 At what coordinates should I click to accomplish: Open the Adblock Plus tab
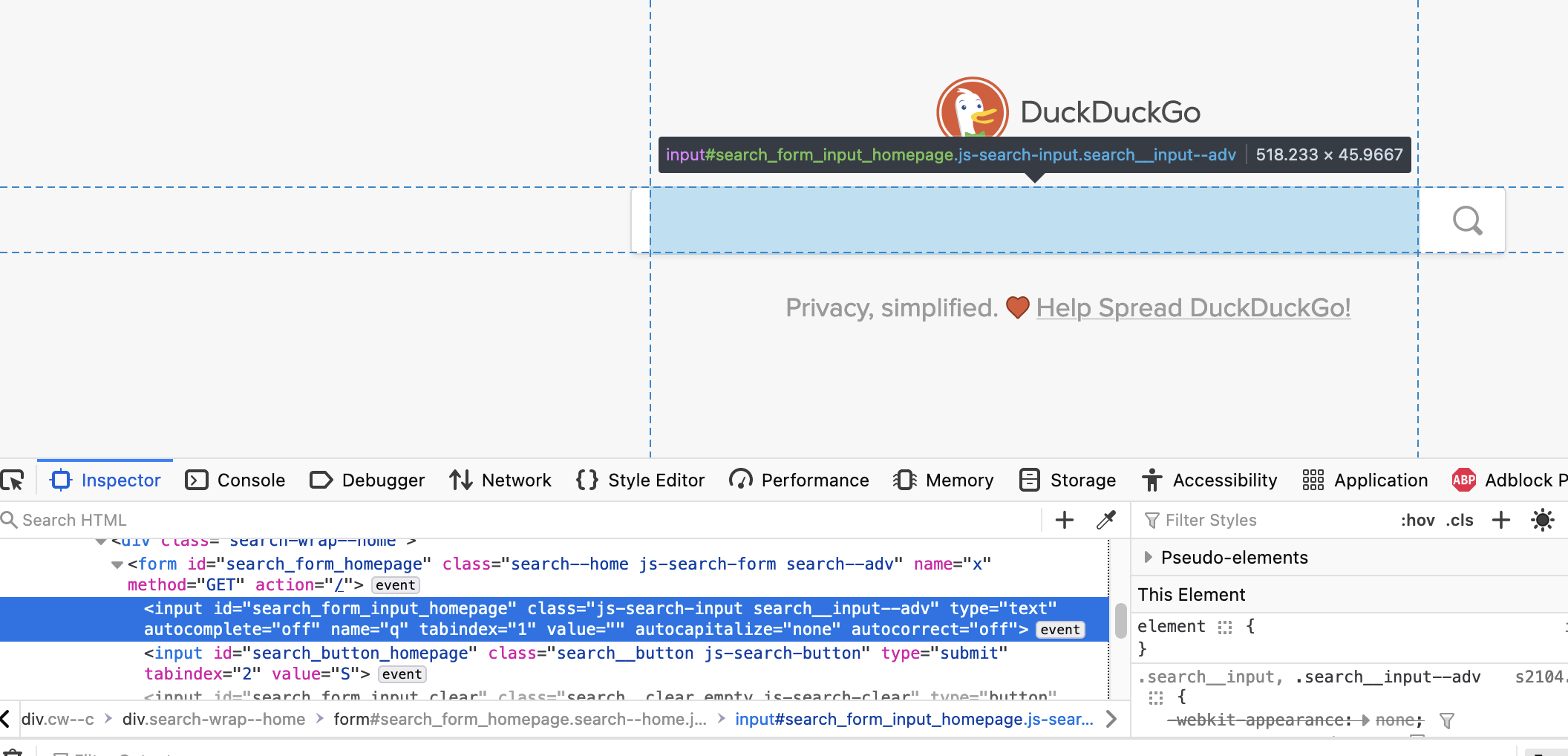coord(1509,480)
